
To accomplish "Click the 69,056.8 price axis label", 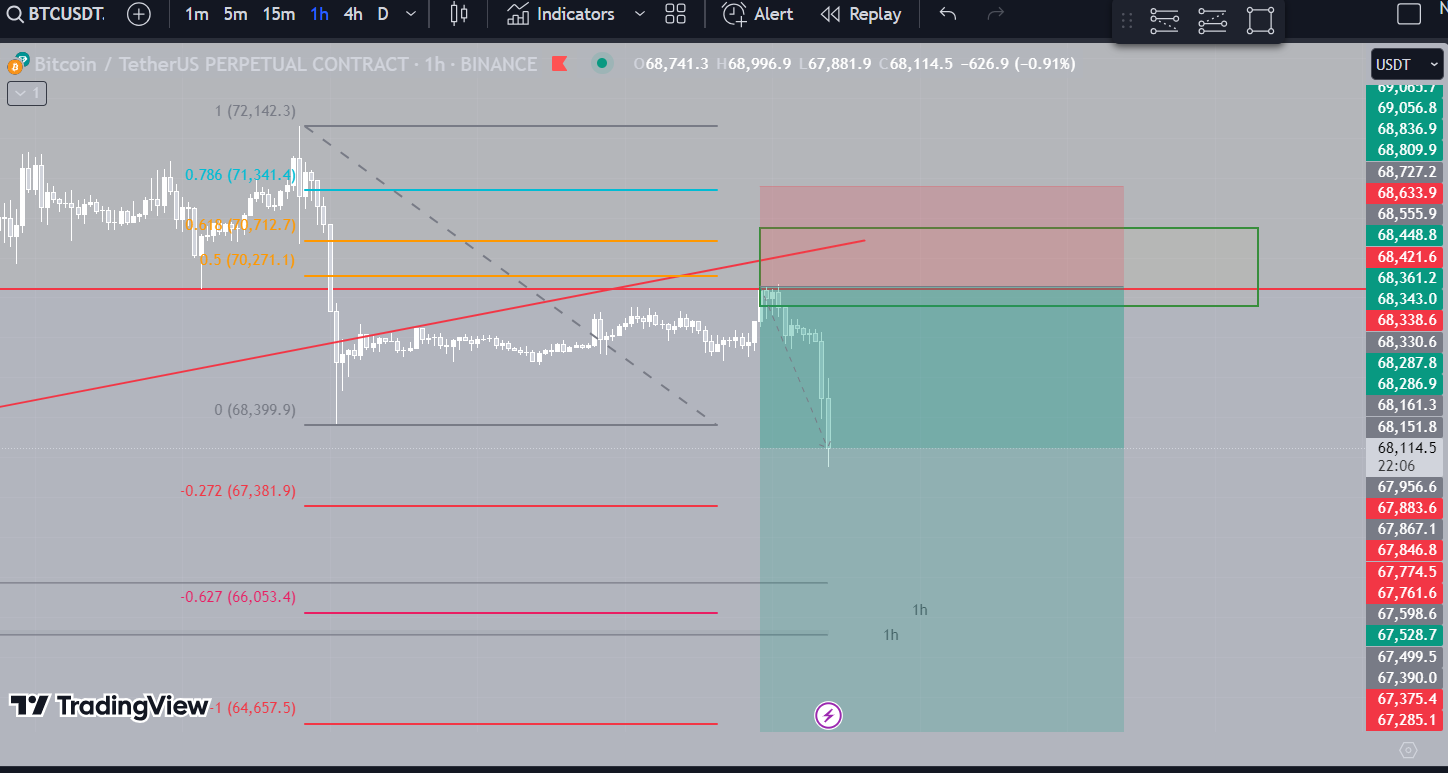I will [1406, 108].
